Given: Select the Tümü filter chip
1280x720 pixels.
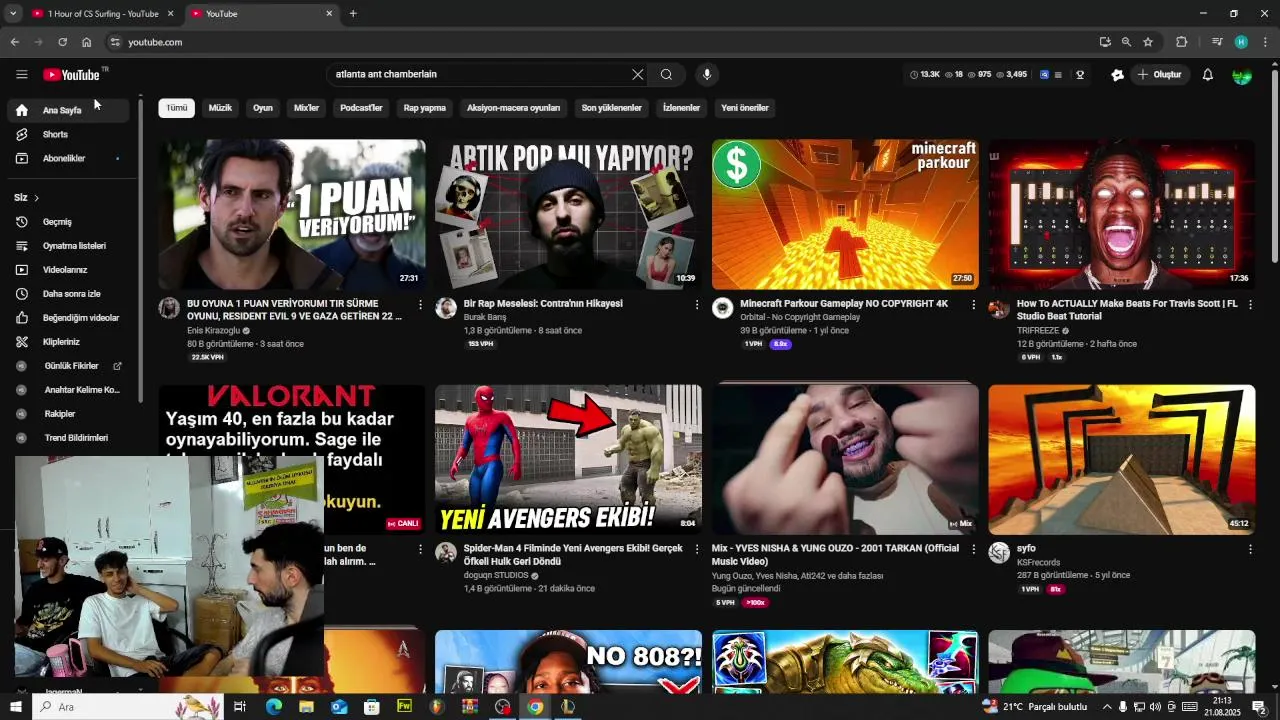Looking at the screenshot, I should [177, 108].
